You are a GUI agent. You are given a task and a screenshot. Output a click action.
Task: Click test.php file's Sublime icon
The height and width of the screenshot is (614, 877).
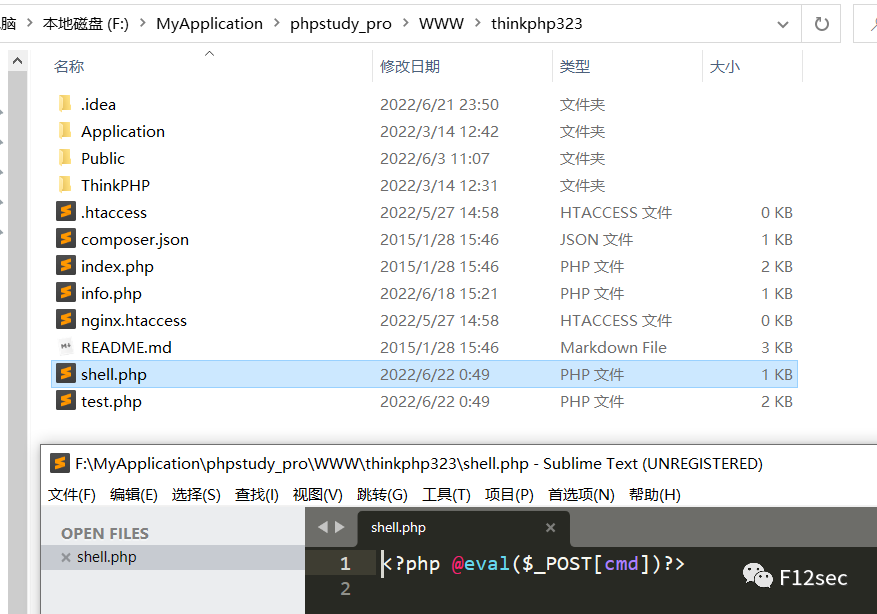pos(65,401)
